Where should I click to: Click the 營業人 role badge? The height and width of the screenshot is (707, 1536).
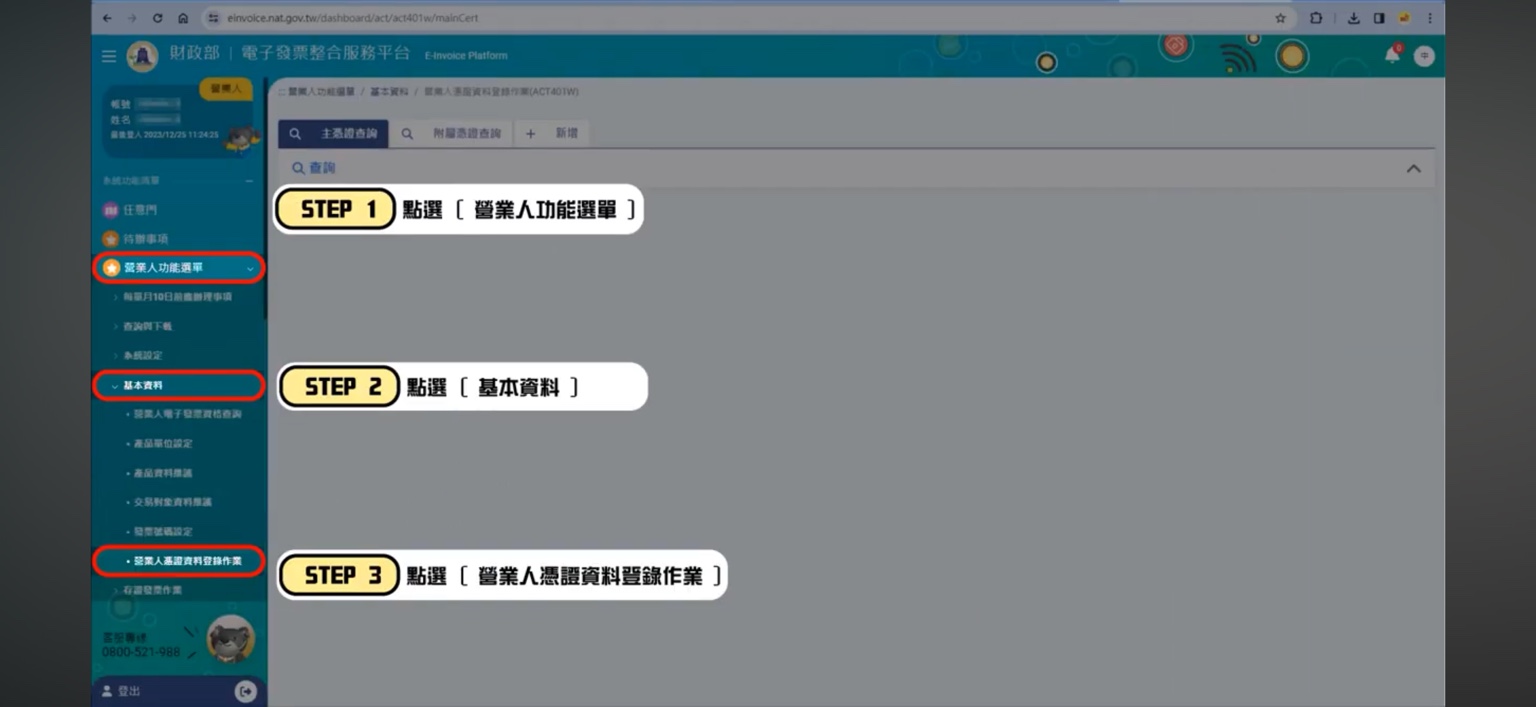coord(225,89)
